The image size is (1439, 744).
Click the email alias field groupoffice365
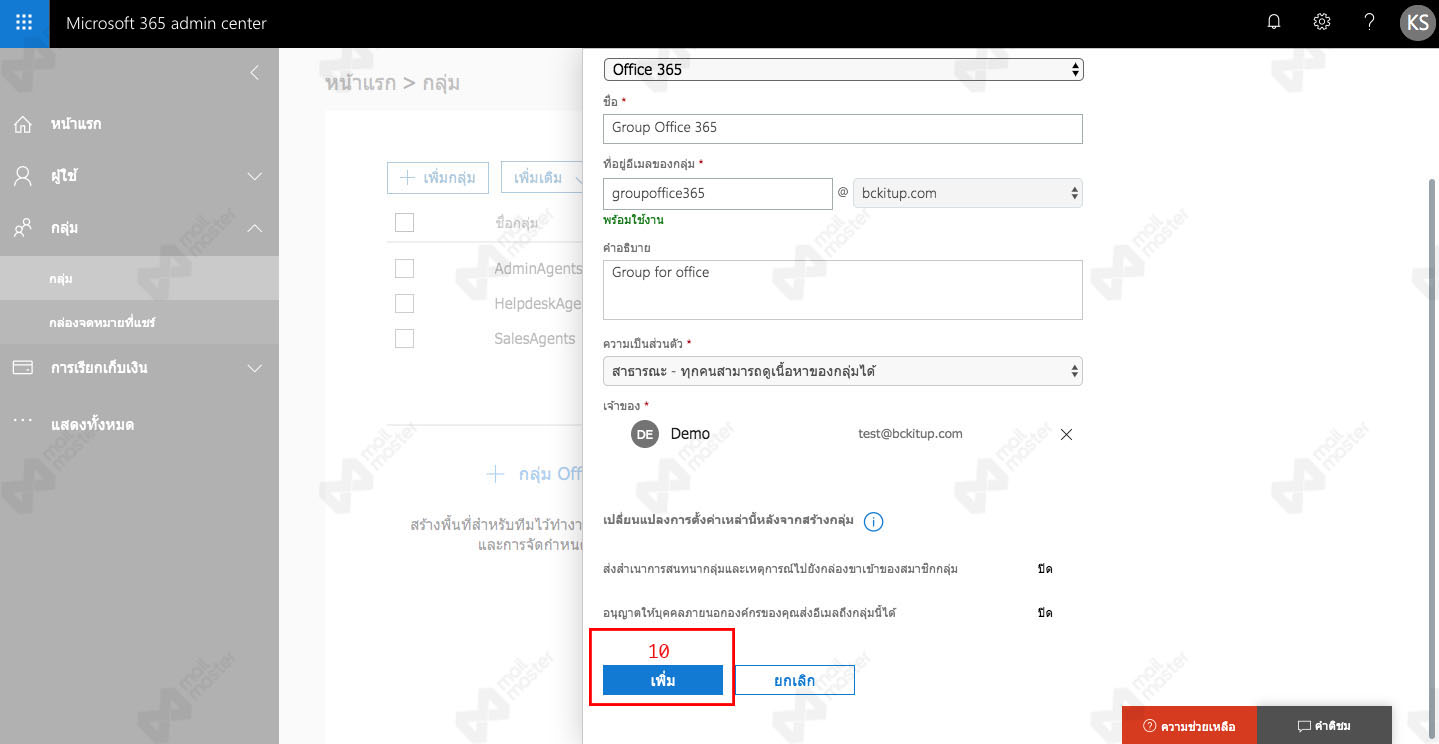(x=718, y=194)
